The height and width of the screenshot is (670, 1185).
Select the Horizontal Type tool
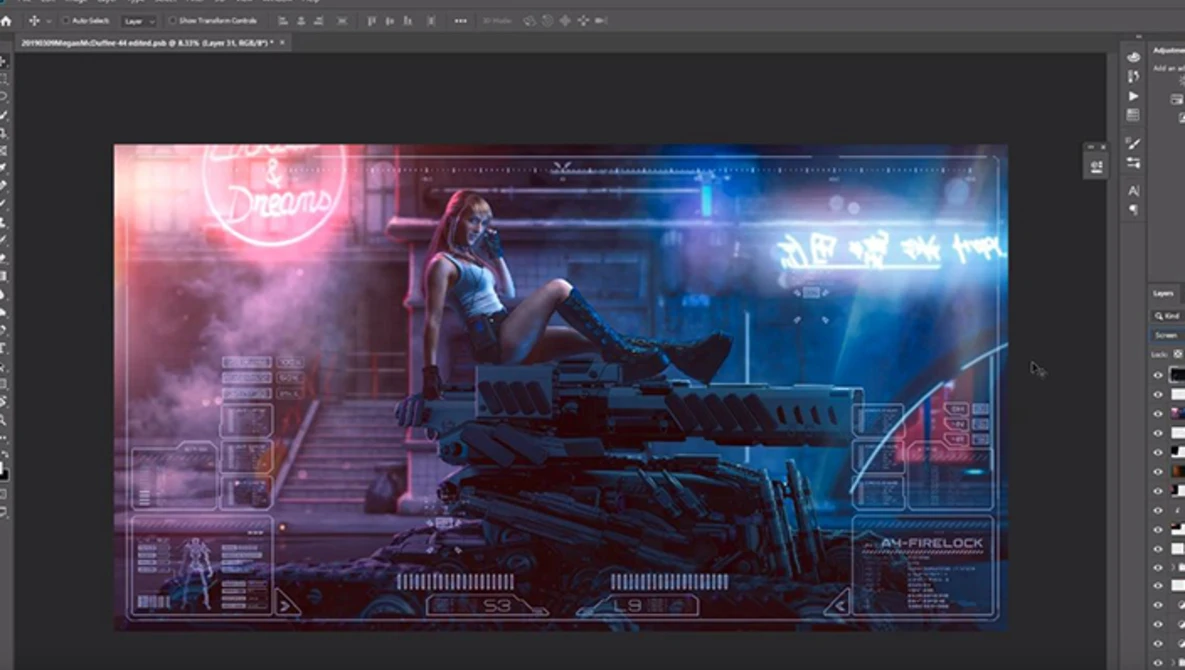point(4,348)
